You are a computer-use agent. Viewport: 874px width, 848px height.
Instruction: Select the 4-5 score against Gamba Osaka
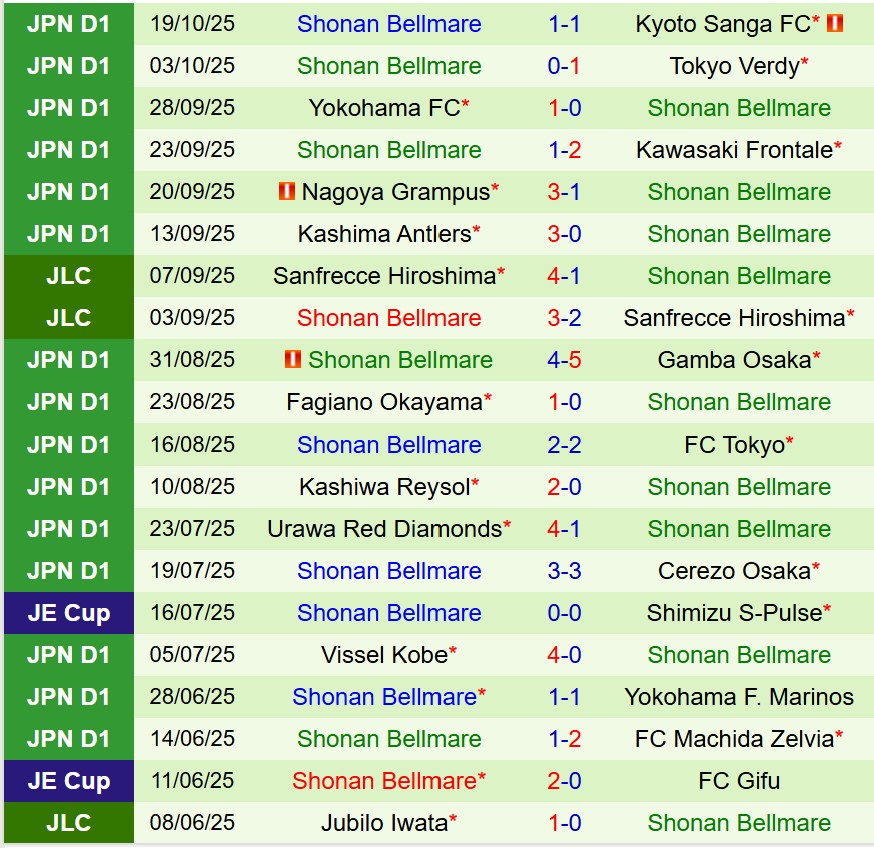pyautogui.click(x=564, y=360)
